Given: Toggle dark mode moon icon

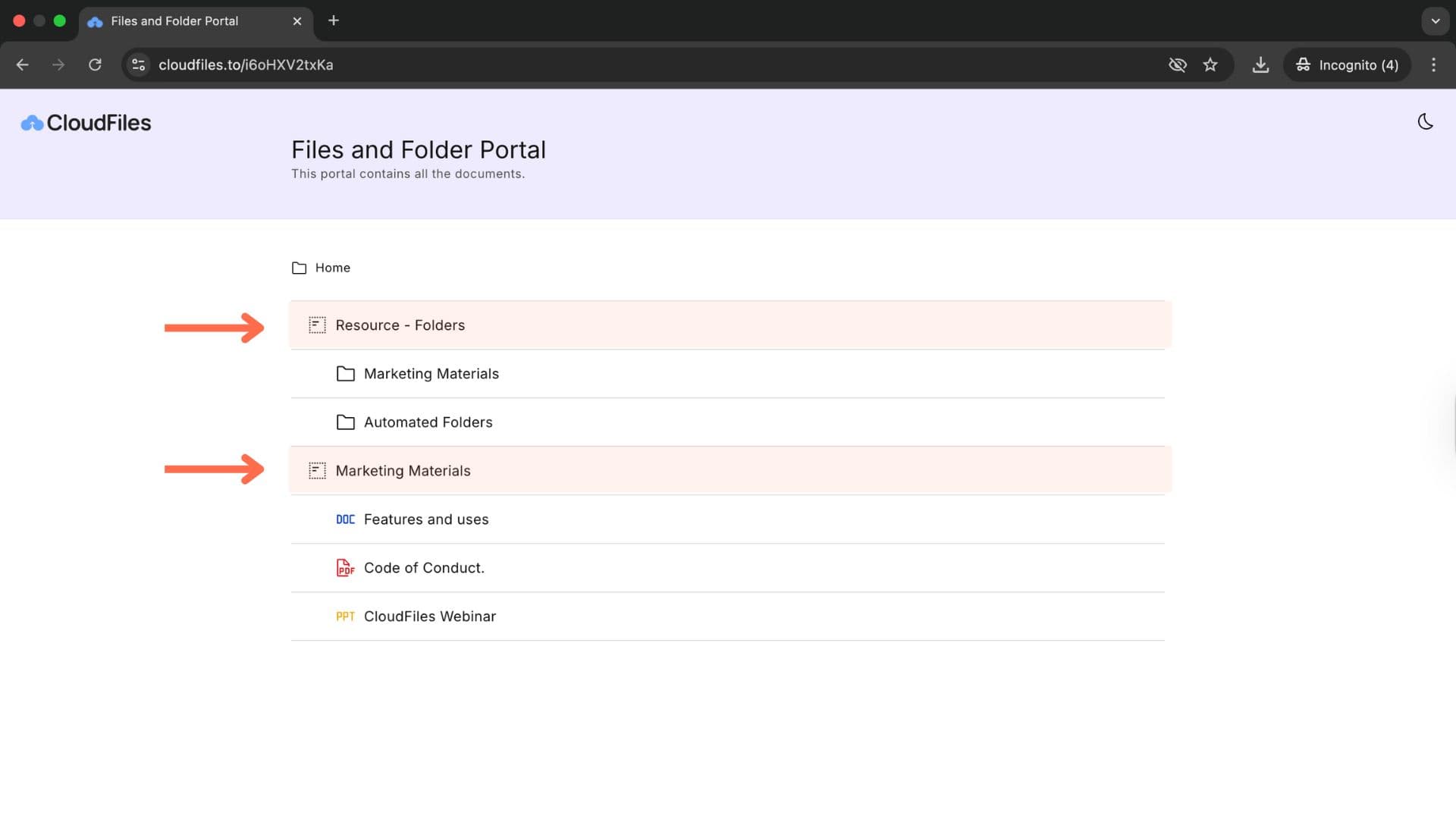Looking at the screenshot, I should pos(1425,122).
